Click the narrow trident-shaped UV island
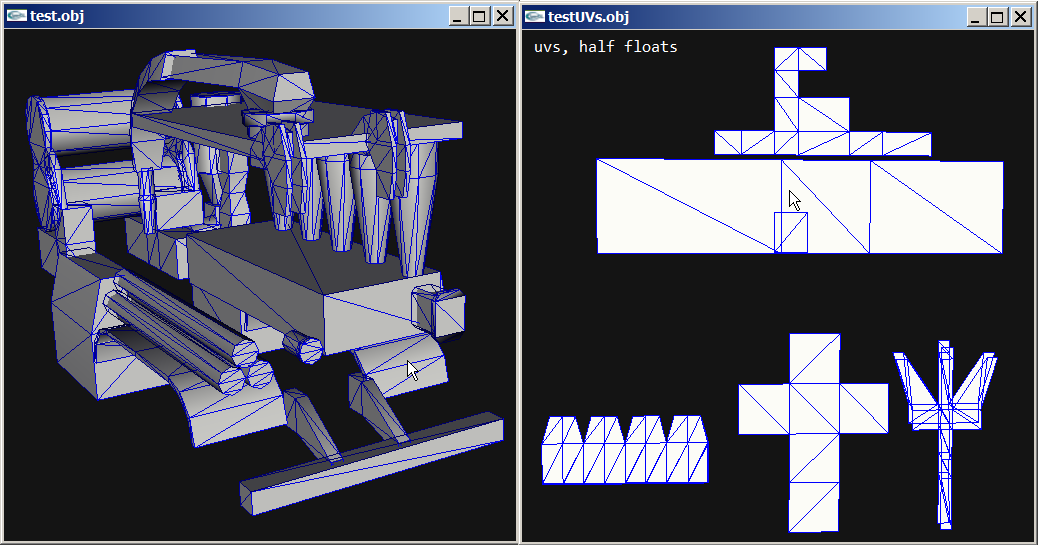 pyautogui.click(x=945, y=434)
